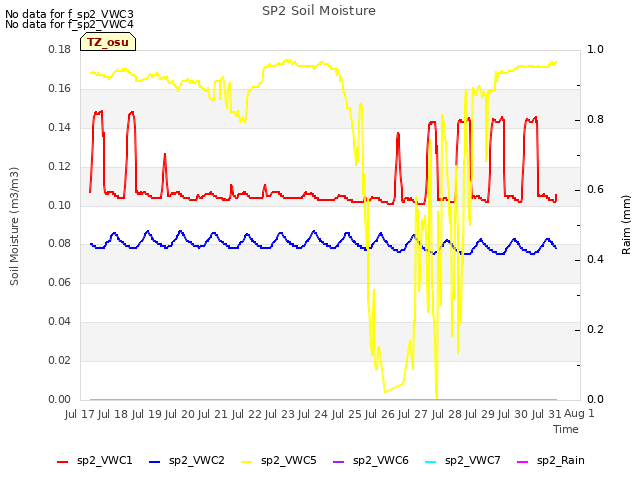Click the SP2 Soil Moisture chart title
The width and height of the screenshot is (640, 480).
319,11
